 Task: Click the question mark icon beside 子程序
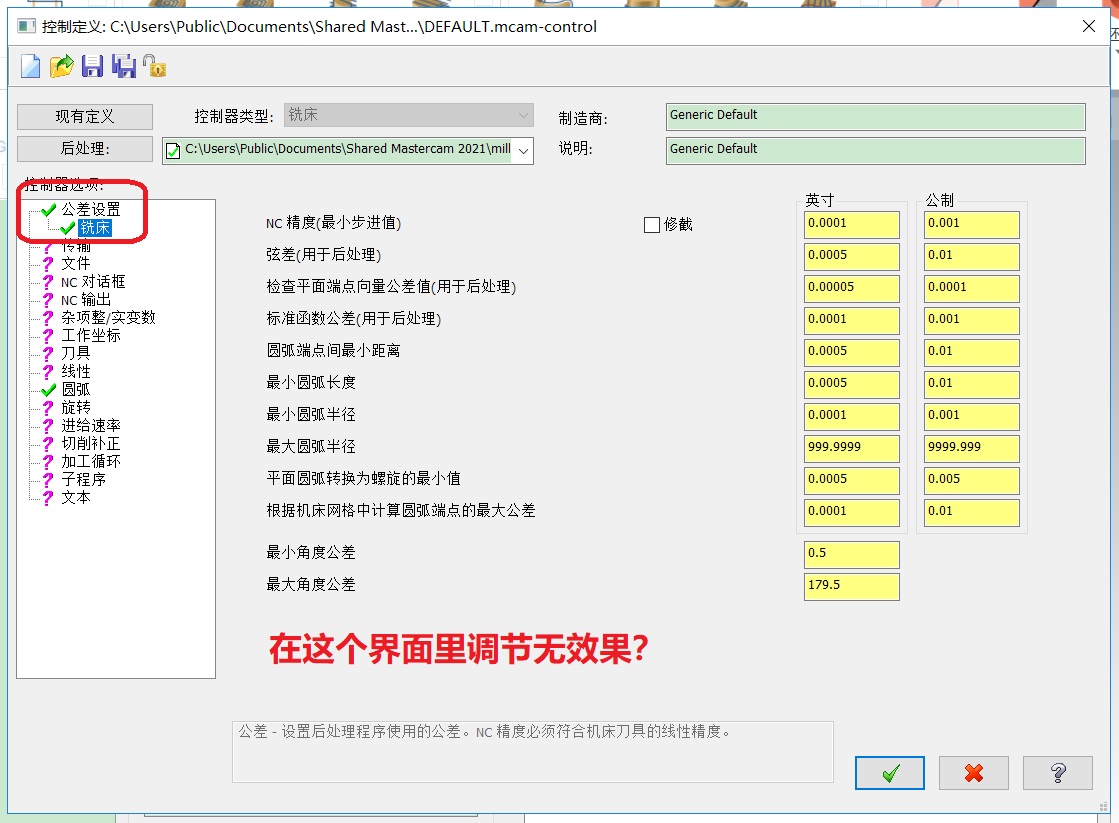point(48,480)
